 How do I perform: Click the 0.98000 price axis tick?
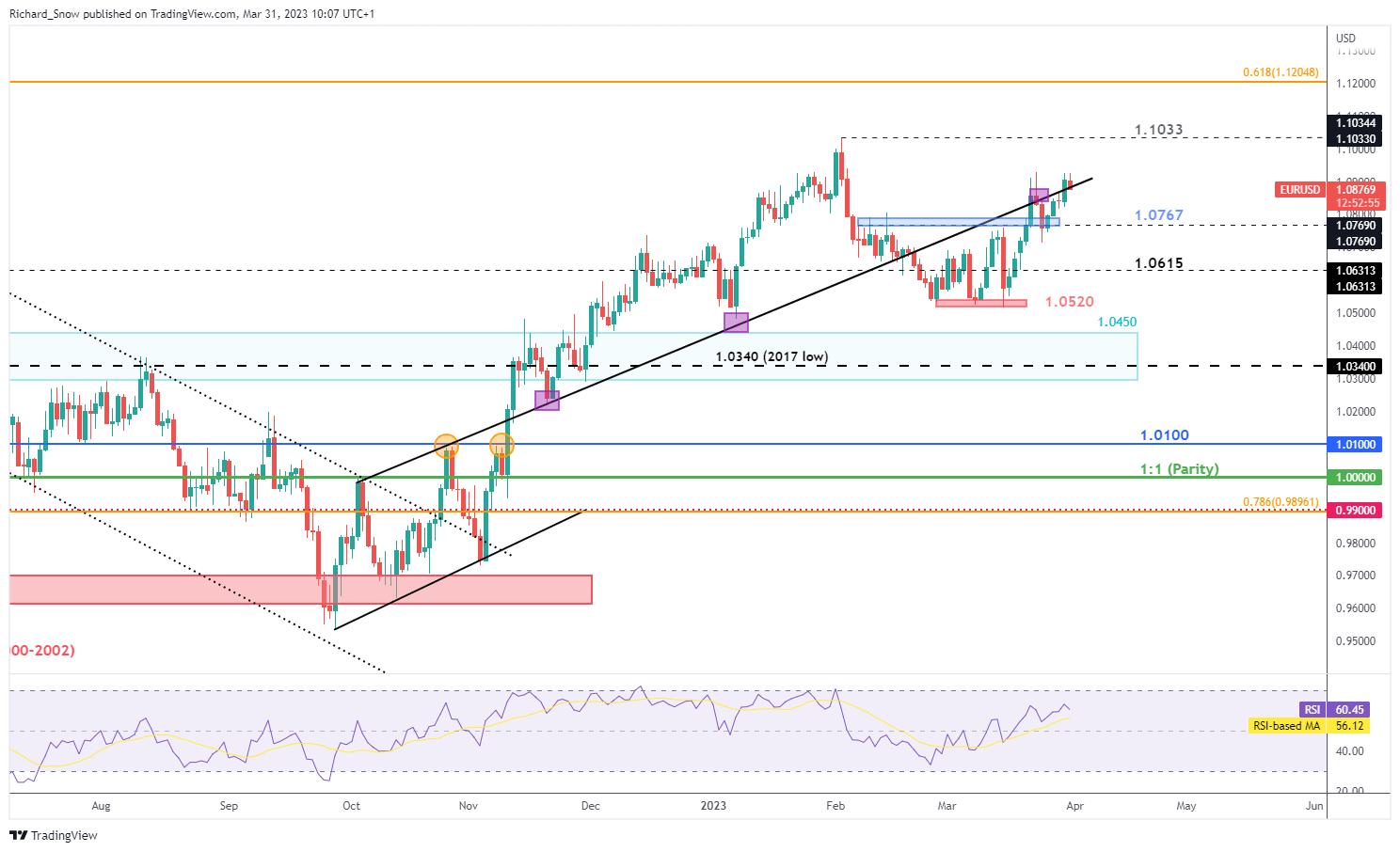point(1356,544)
